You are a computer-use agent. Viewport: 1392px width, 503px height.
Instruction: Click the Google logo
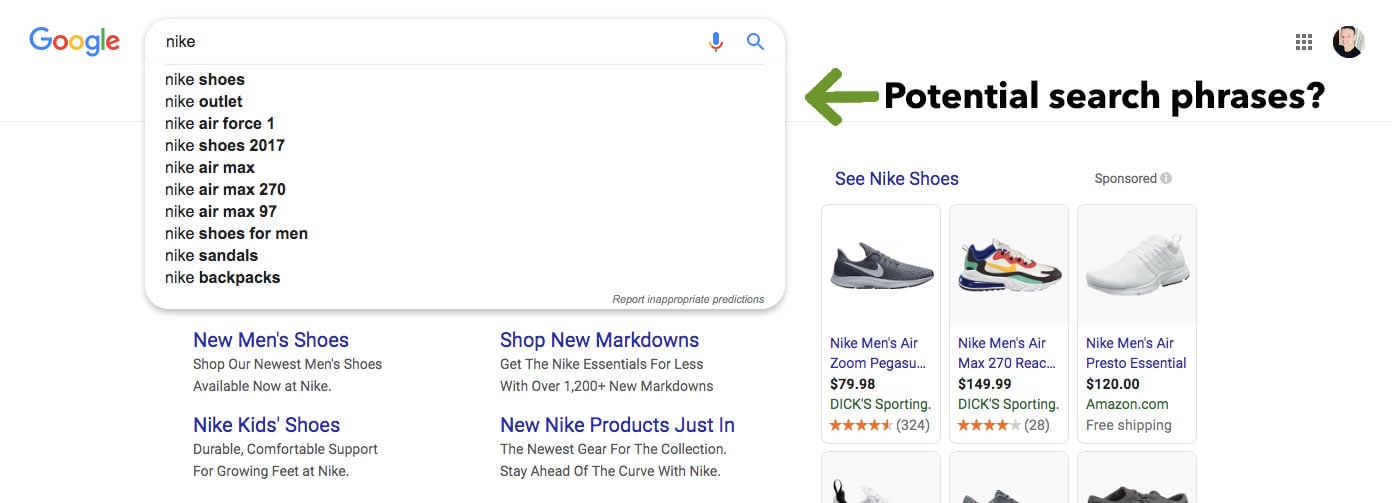click(75, 41)
